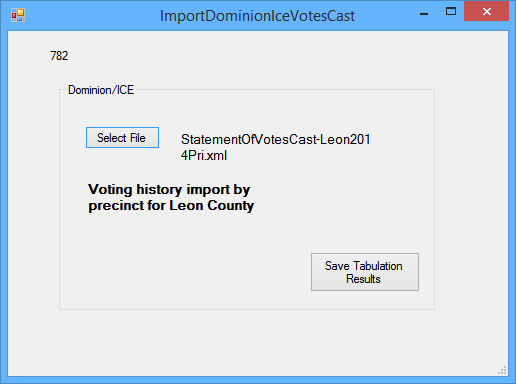Image resolution: width=516 pixels, height=384 pixels.
Task: Click the resize grip in window corner
Action: pos(502,370)
